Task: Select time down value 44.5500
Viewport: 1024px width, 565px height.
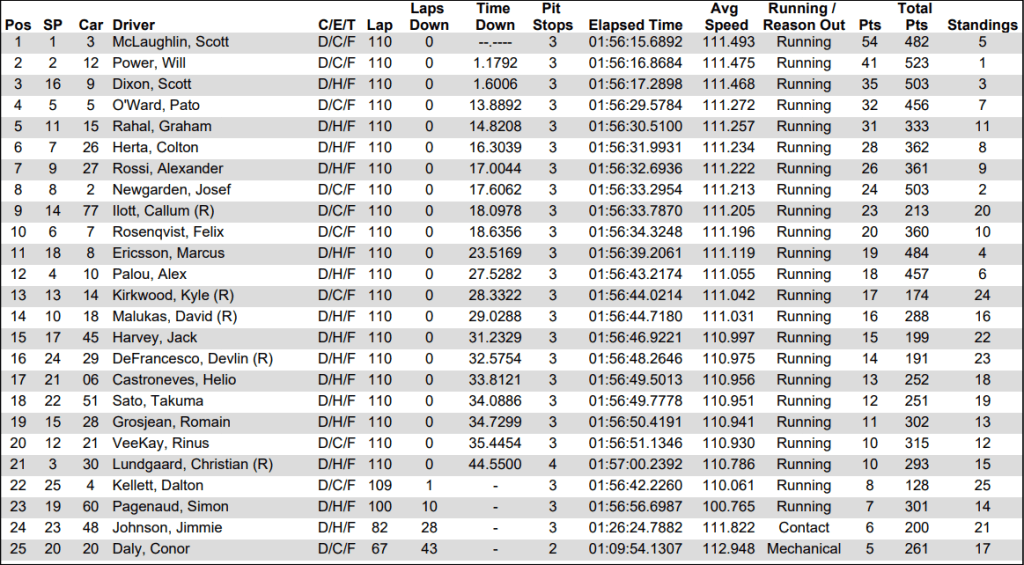Action: click(495, 464)
